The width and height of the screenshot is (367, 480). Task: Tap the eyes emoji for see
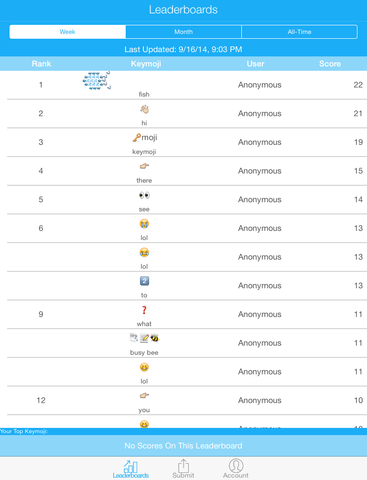point(144,195)
